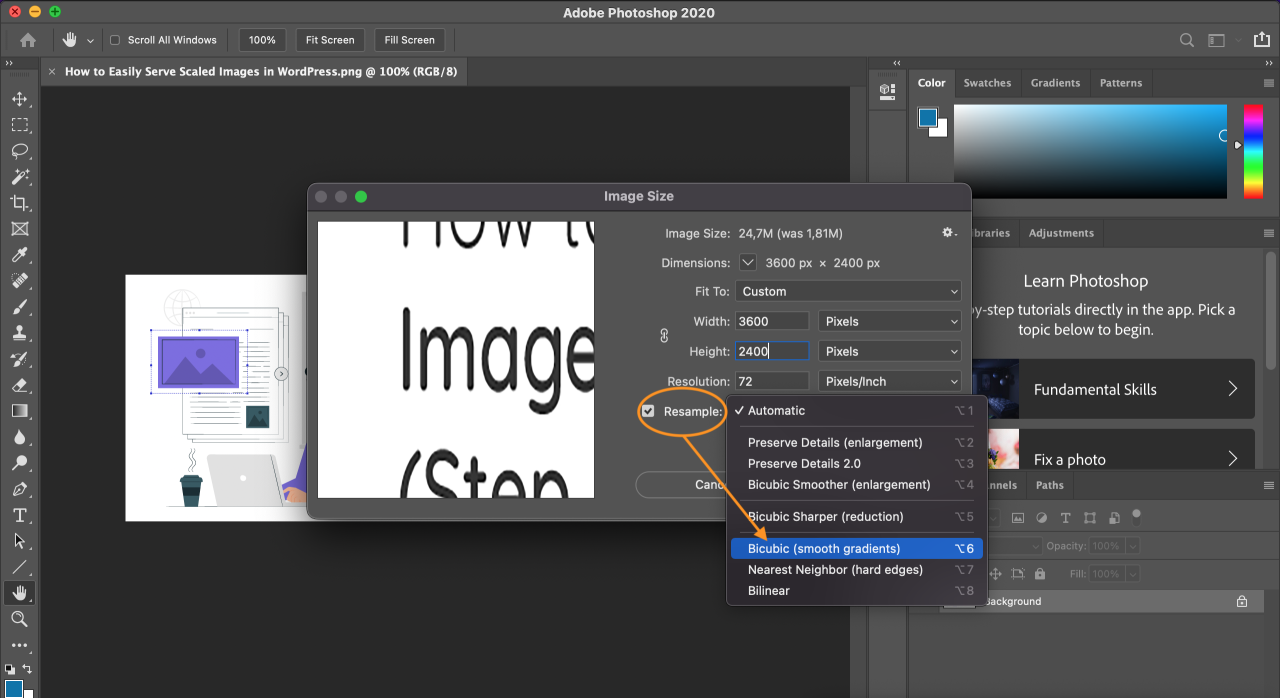Select the Horizontal Type tool
This screenshot has height=698, width=1280.
pyautogui.click(x=19, y=515)
